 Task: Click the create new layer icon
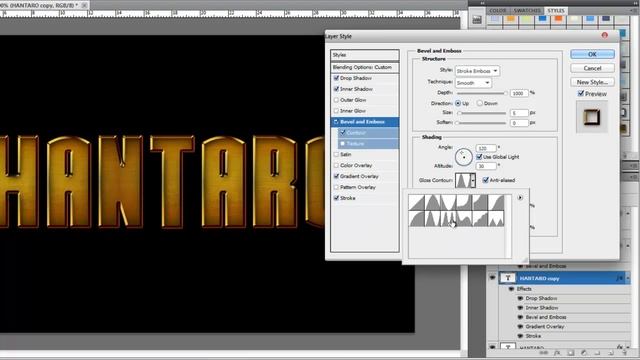pyautogui.click(x=611, y=353)
